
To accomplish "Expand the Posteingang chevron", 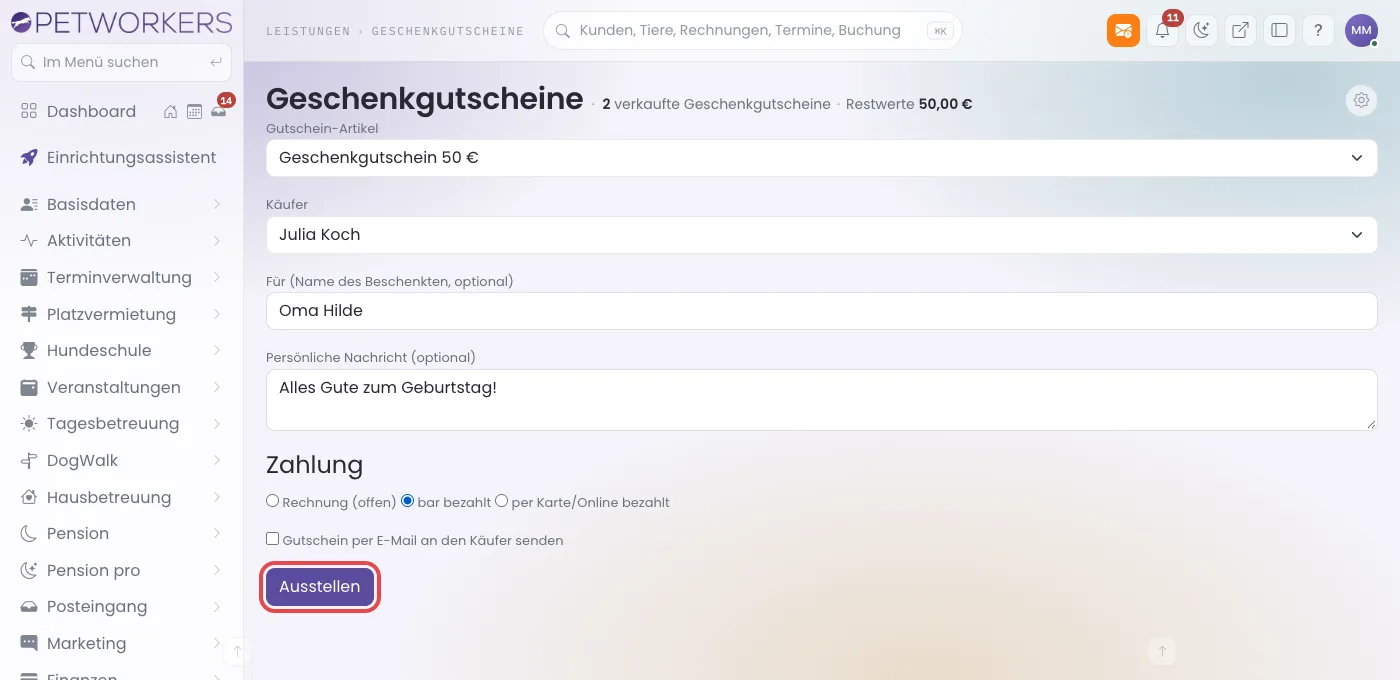I will pyautogui.click(x=217, y=606).
